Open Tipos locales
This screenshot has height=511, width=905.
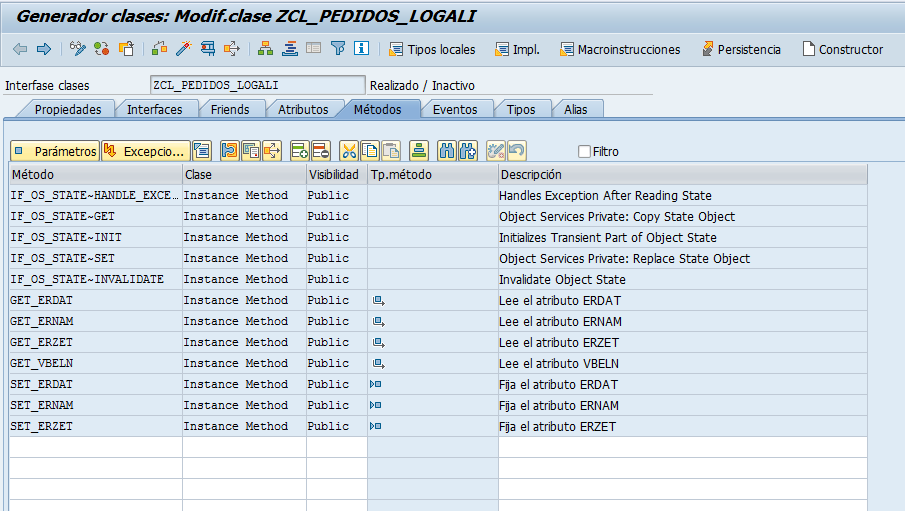(x=432, y=50)
